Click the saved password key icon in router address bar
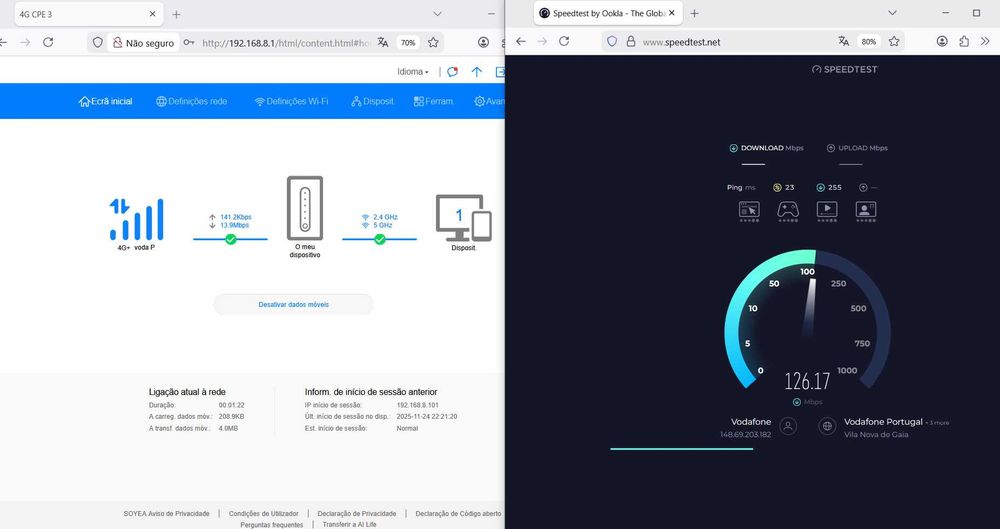The height and width of the screenshot is (529, 1000). pyautogui.click(x=188, y=42)
